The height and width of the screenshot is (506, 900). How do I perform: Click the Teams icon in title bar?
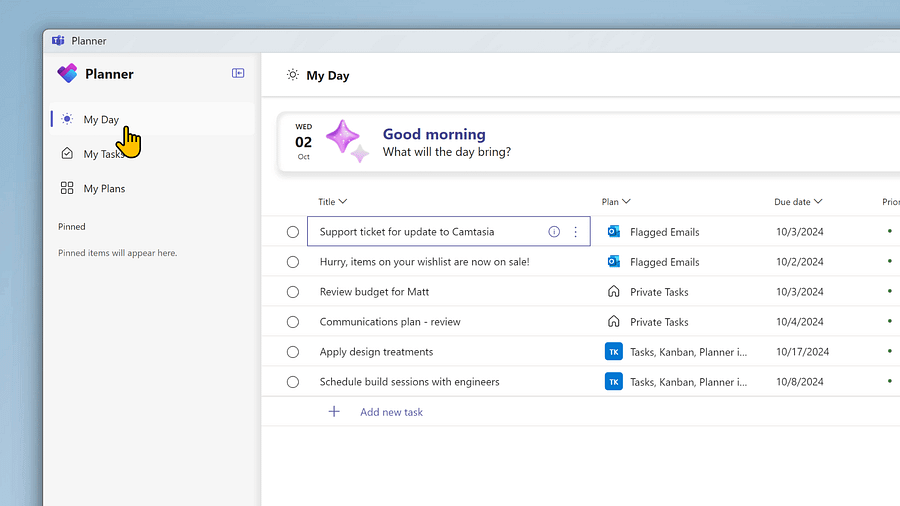click(x=58, y=41)
